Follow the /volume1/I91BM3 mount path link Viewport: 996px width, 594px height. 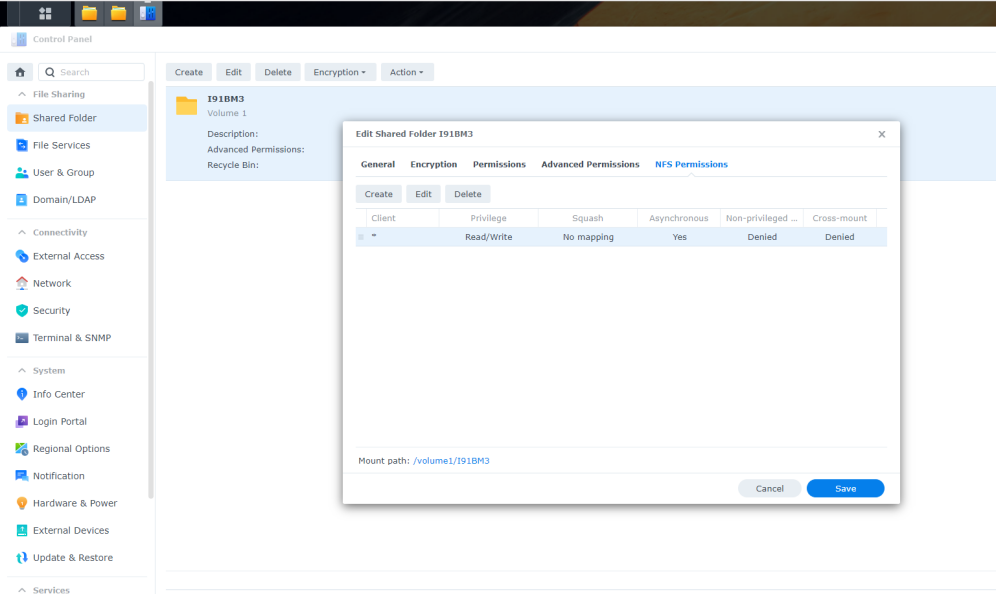click(x=451, y=461)
